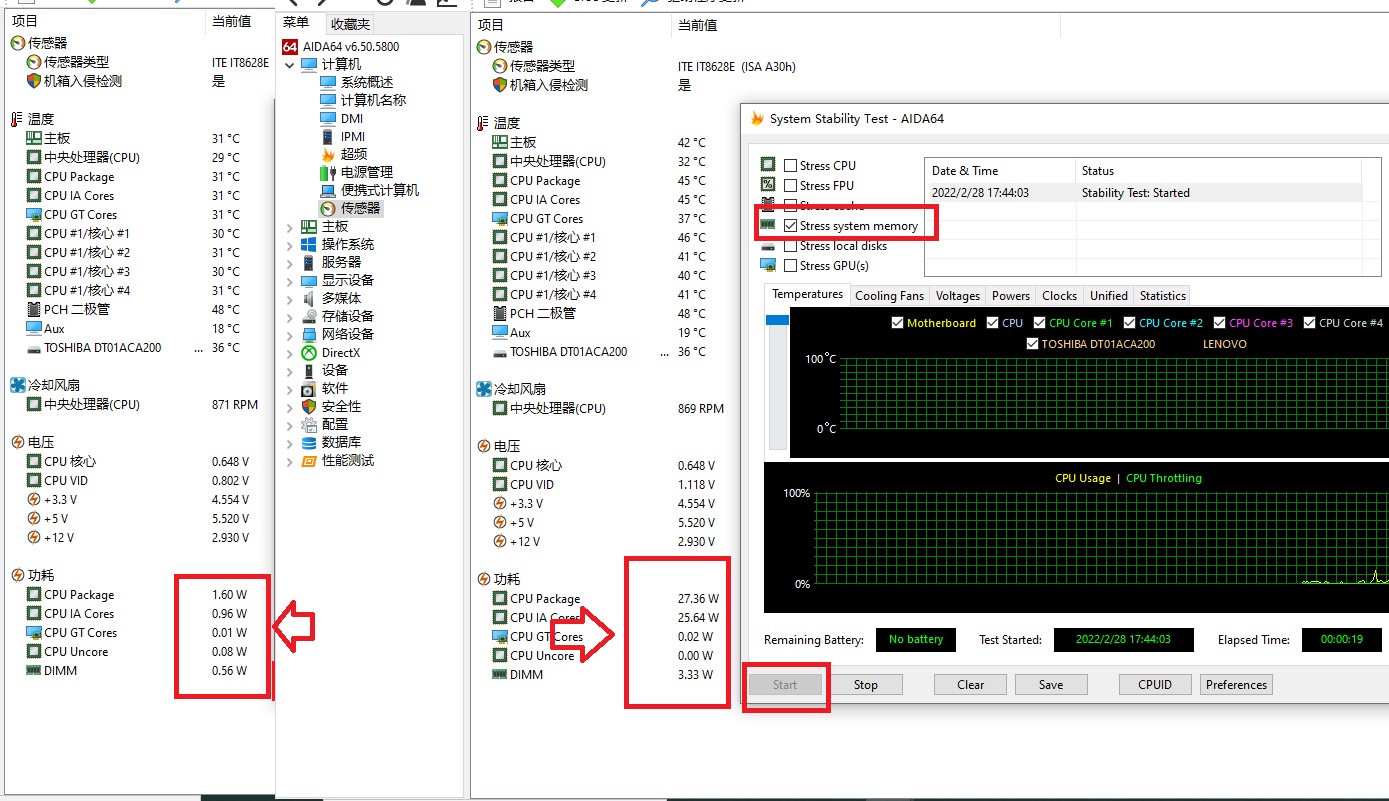The image size is (1389, 801).
Task: Click the DirectX icon in the tree
Action: (x=309, y=353)
